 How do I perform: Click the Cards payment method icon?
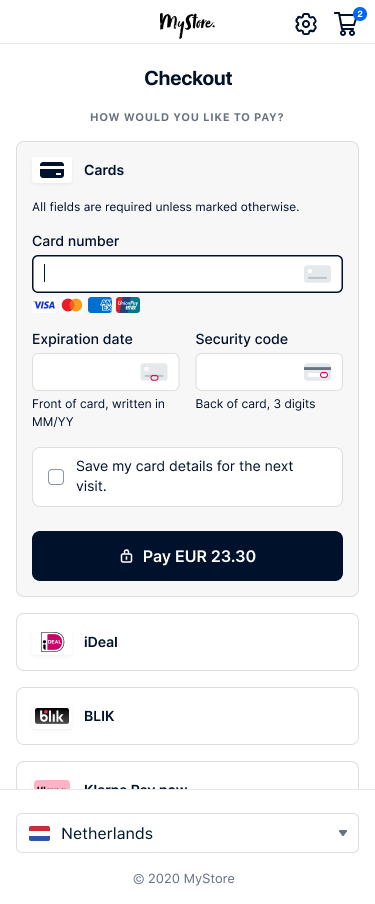click(52, 170)
